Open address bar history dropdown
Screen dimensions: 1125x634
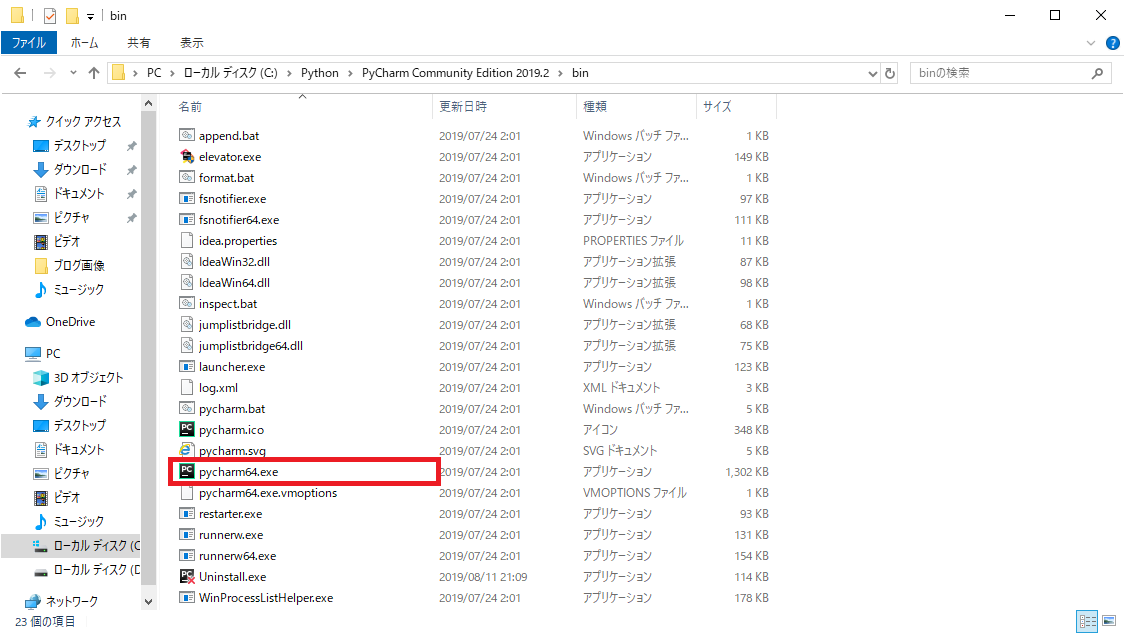(x=872, y=72)
